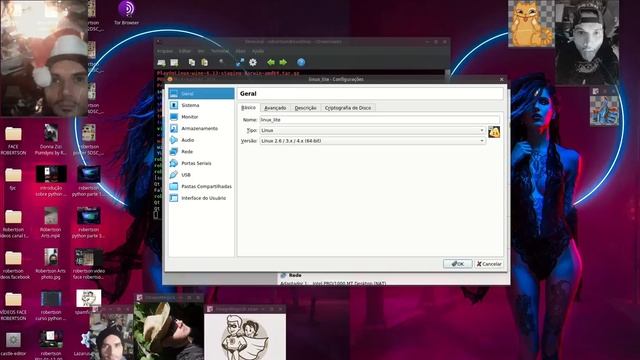The height and width of the screenshot is (360, 640).
Task: Click new window icon in terminal toolbar
Action: 174,62
